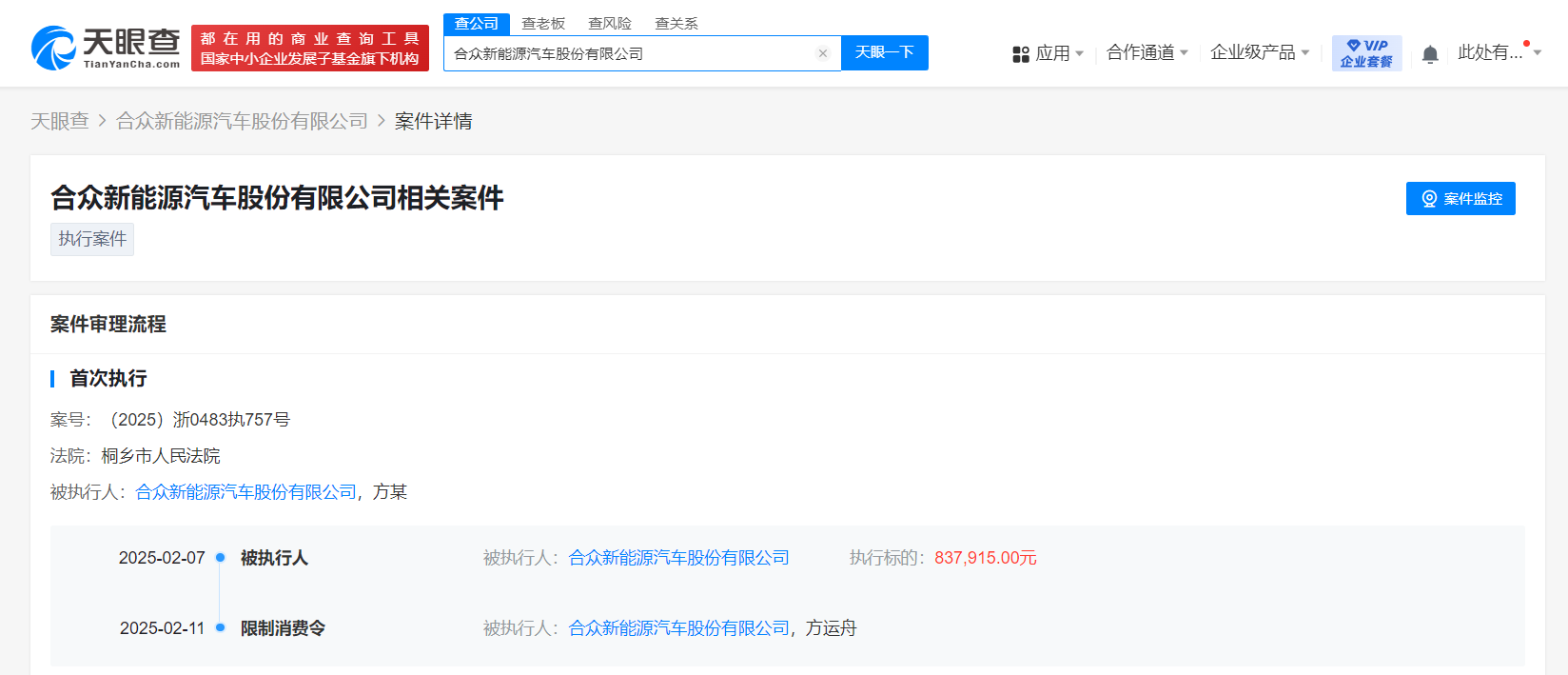Click the name 方运舟
This screenshot has height=675, width=1568.
coord(832,628)
